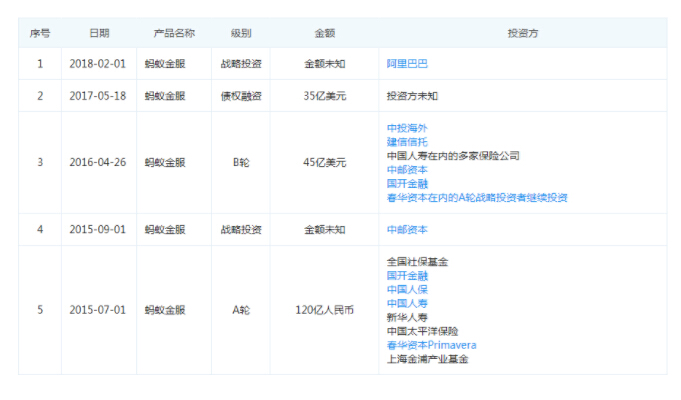Click 中邮资本 in the B轮 row
Viewport: 681px width, 400px height.
point(407,170)
